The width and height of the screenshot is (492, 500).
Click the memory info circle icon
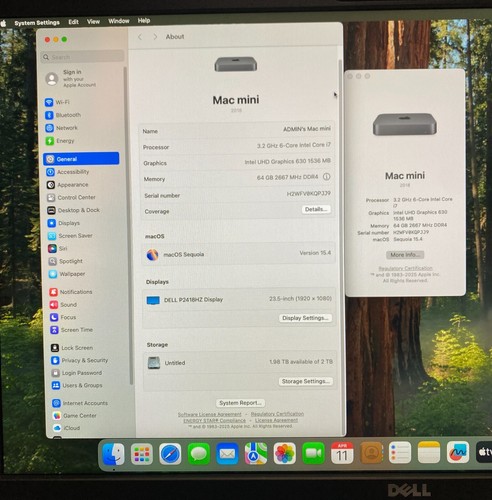pyautogui.click(x=327, y=177)
